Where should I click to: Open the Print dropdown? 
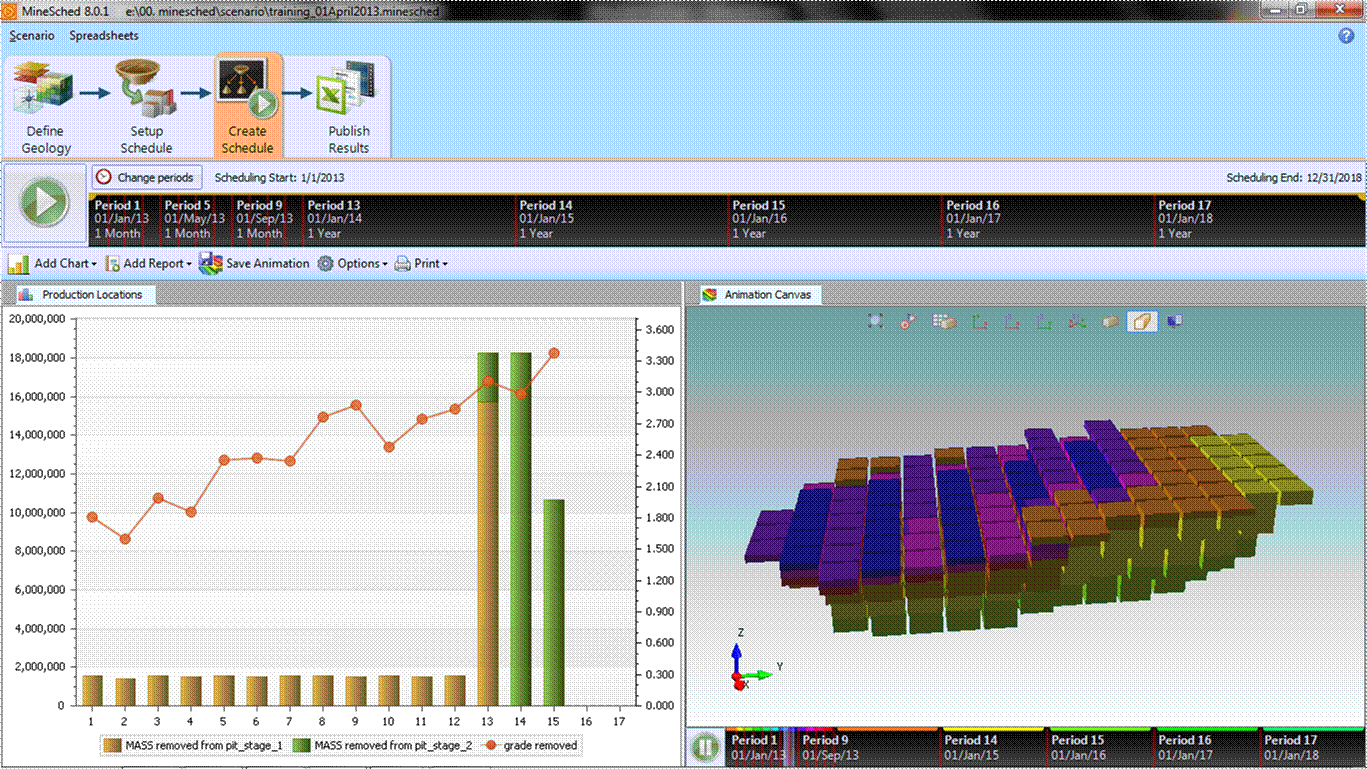click(421, 263)
